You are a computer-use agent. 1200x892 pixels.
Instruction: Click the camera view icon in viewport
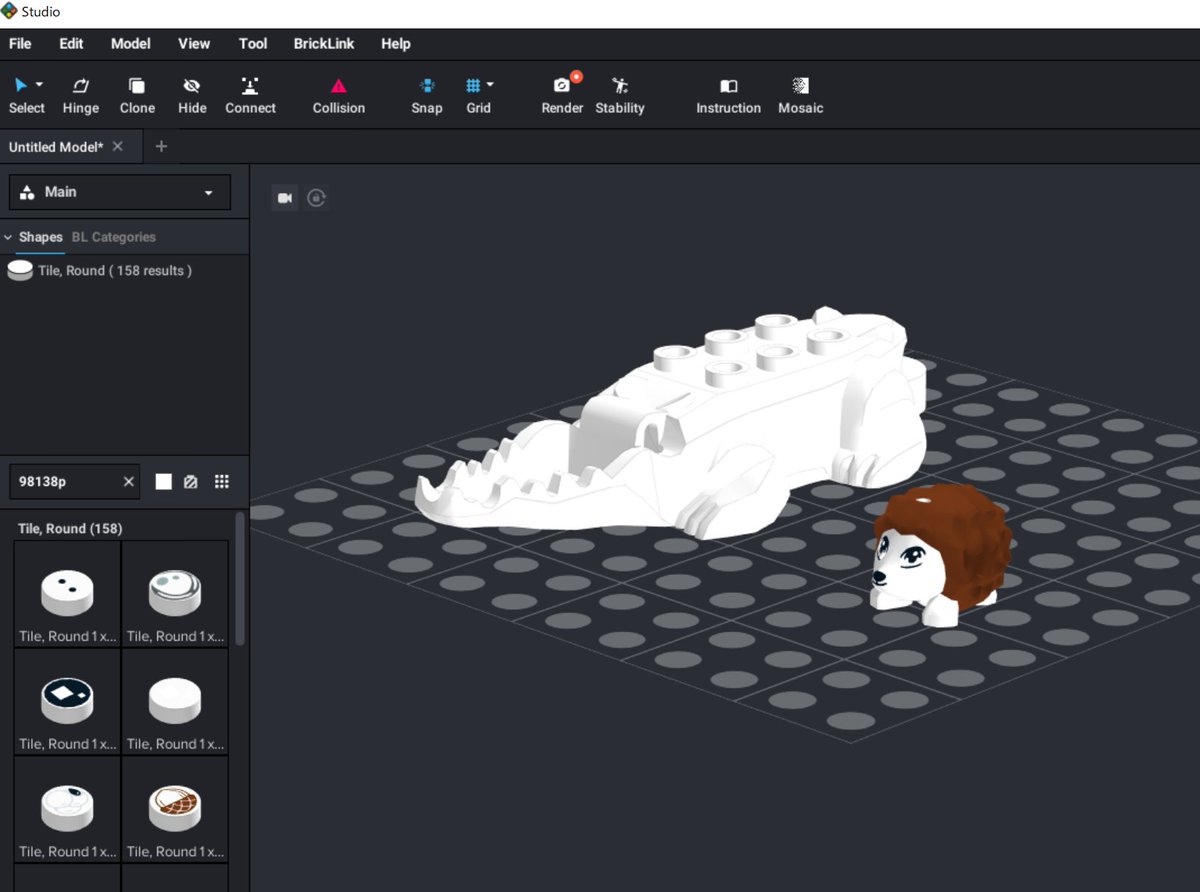click(285, 198)
